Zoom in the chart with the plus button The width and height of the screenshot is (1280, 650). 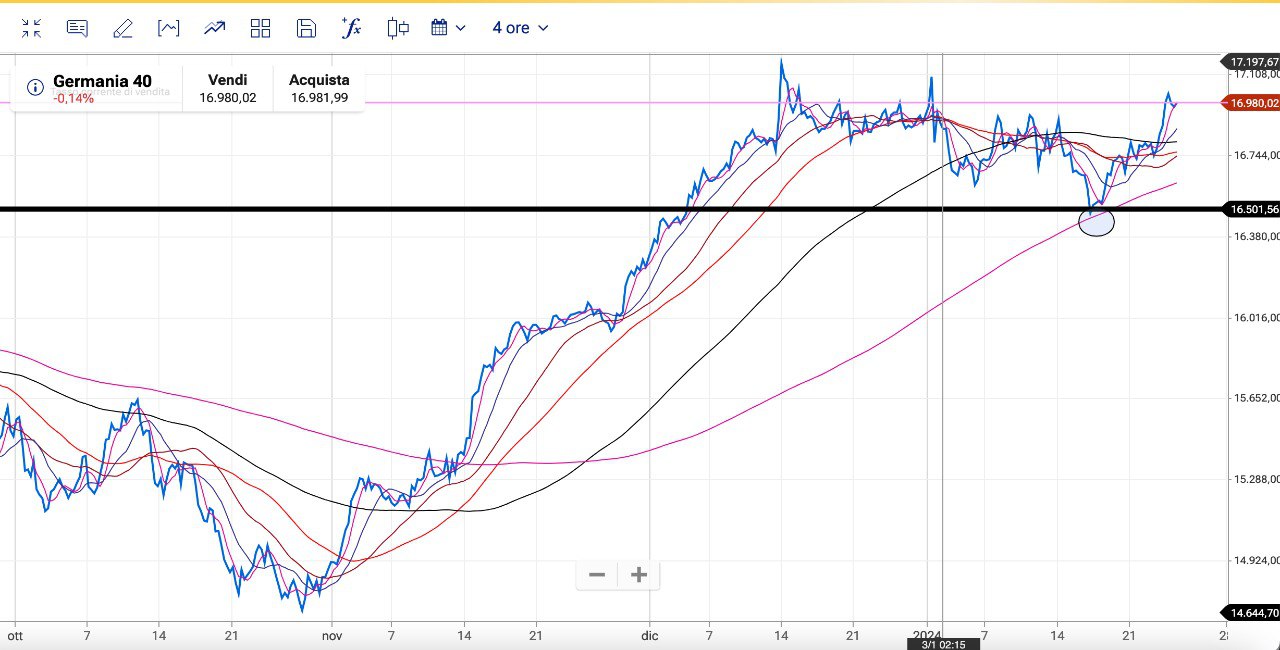pyautogui.click(x=640, y=575)
